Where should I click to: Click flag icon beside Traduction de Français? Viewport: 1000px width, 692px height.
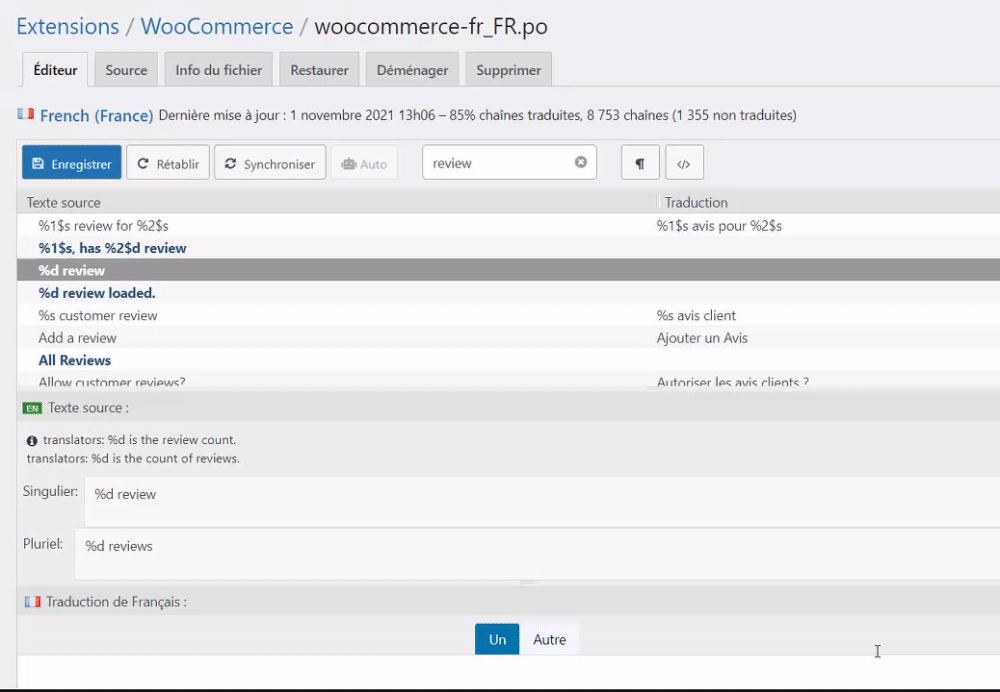tap(33, 601)
